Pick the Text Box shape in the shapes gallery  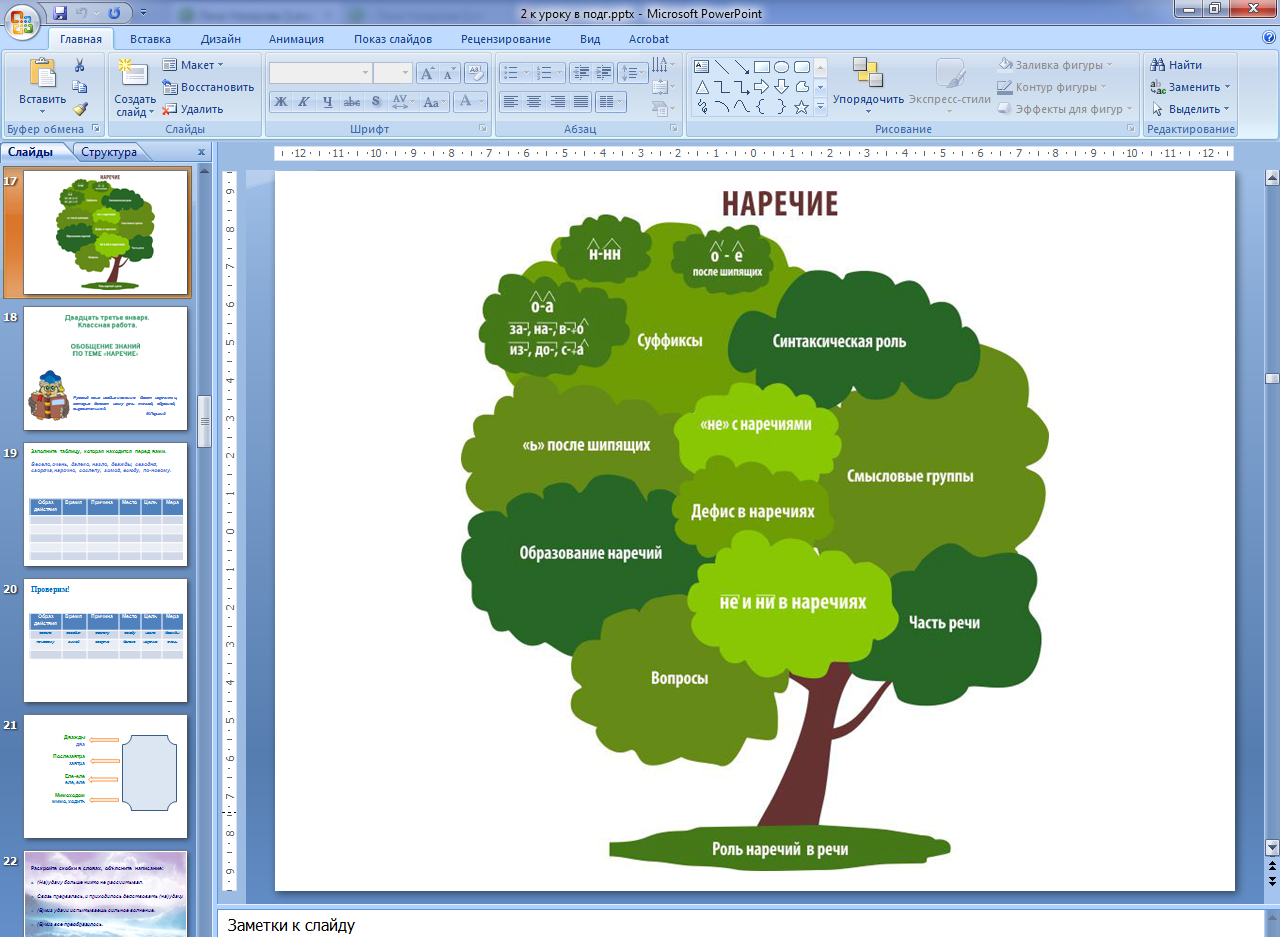click(702, 67)
